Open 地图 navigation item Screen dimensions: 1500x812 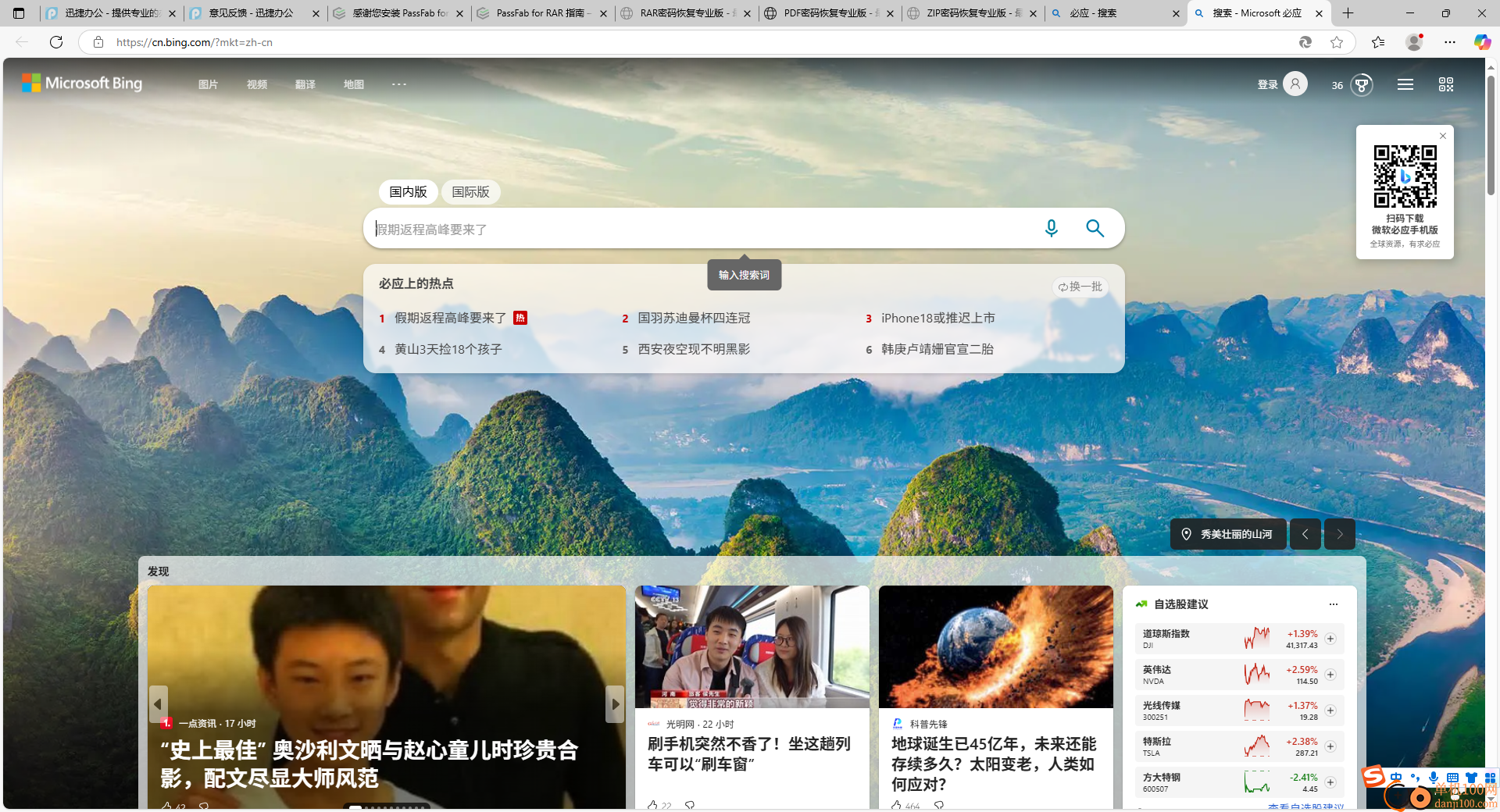(354, 84)
